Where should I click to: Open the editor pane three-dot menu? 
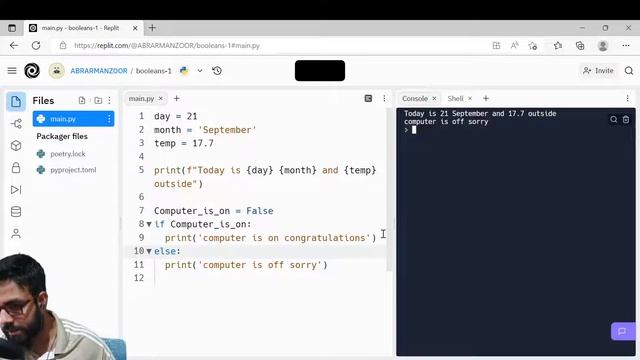point(384,98)
